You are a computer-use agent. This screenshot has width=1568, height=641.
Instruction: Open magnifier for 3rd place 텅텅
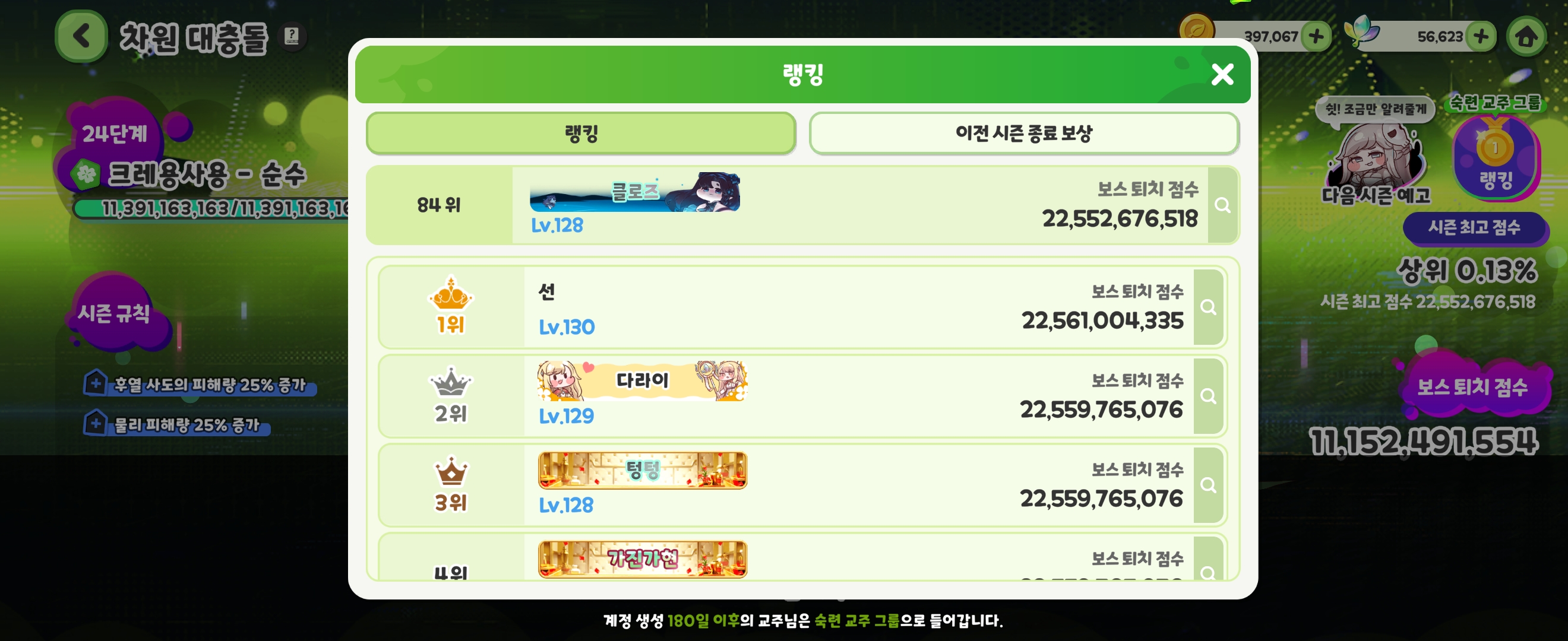pos(1208,485)
